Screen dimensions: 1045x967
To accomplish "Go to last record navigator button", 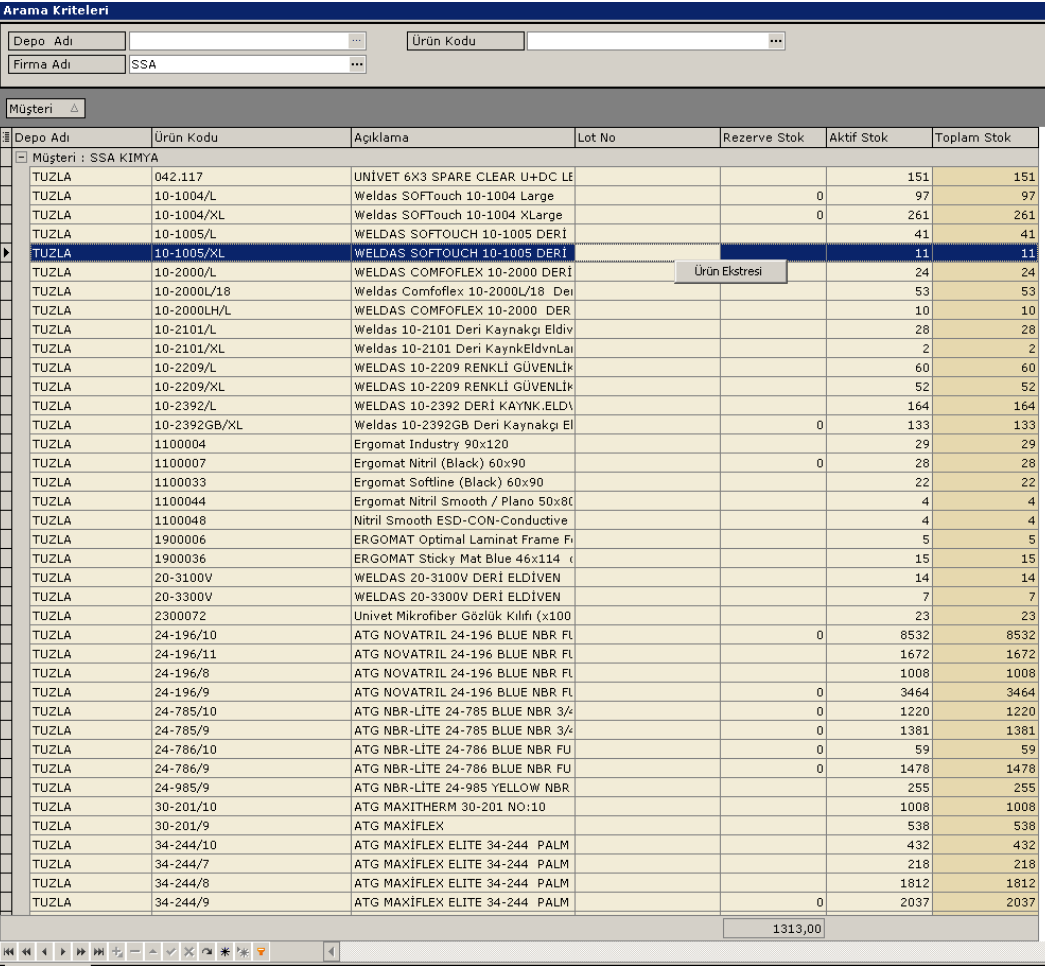I will coord(99,952).
